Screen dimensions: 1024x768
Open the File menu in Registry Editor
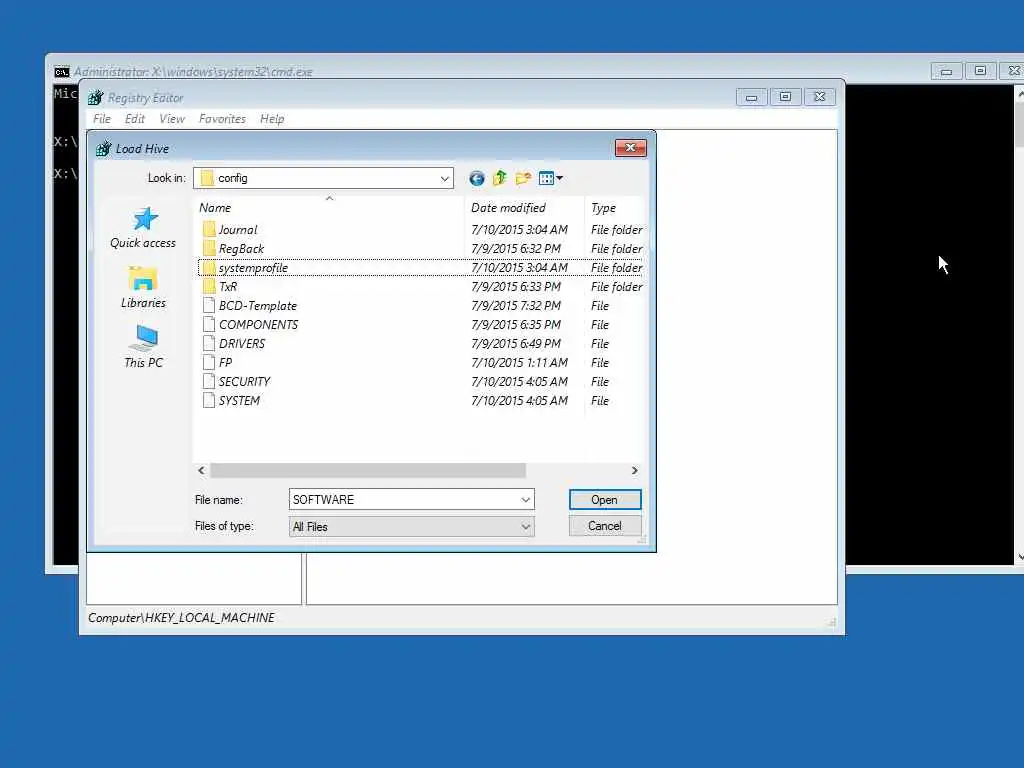[x=102, y=119]
